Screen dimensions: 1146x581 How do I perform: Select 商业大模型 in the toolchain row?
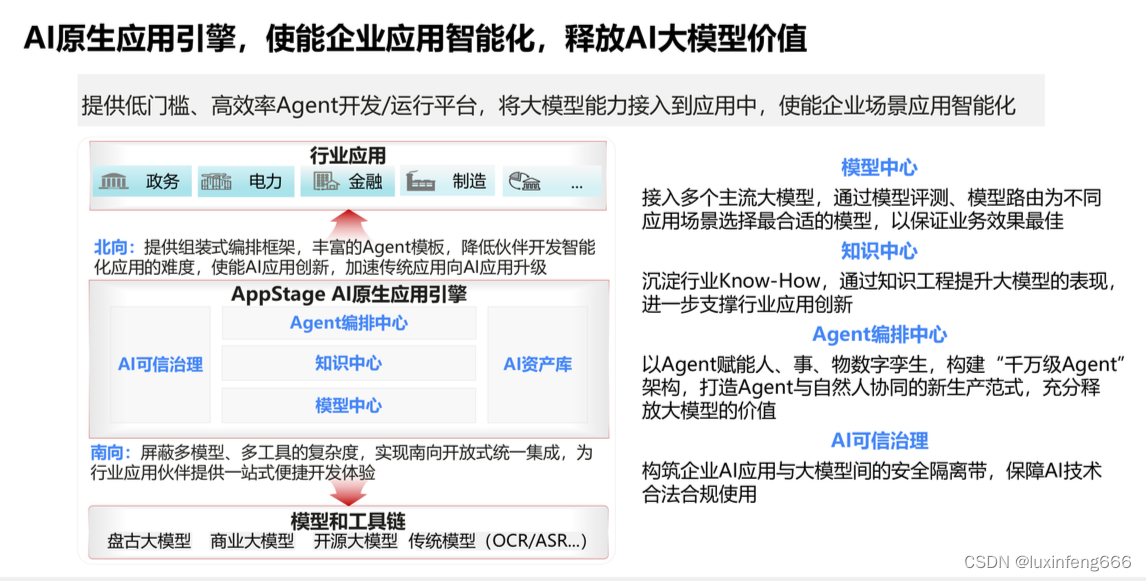(252, 541)
